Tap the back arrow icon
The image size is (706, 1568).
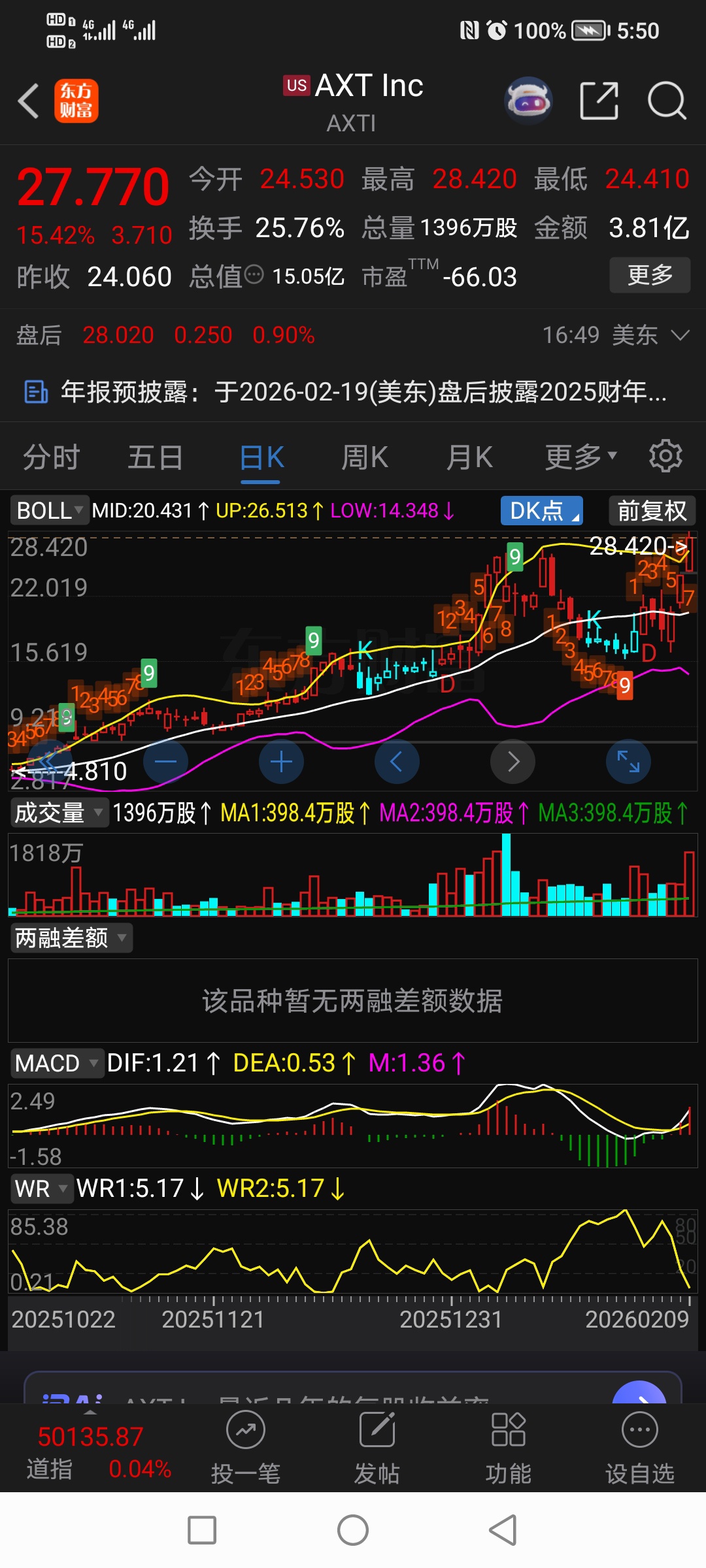29,101
